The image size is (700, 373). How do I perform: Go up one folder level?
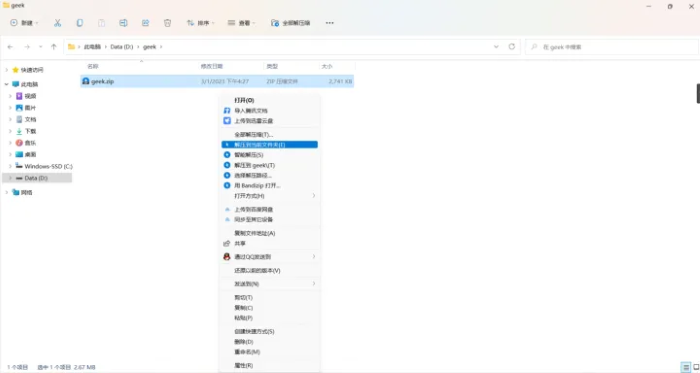[x=54, y=47]
